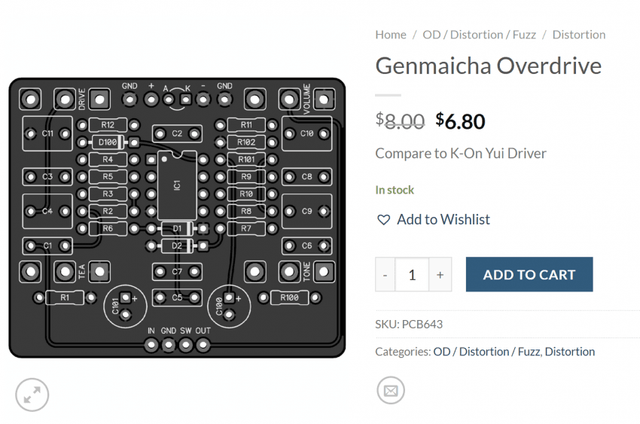
Task: Click the In stock status text
Action: pyautogui.click(x=394, y=190)
